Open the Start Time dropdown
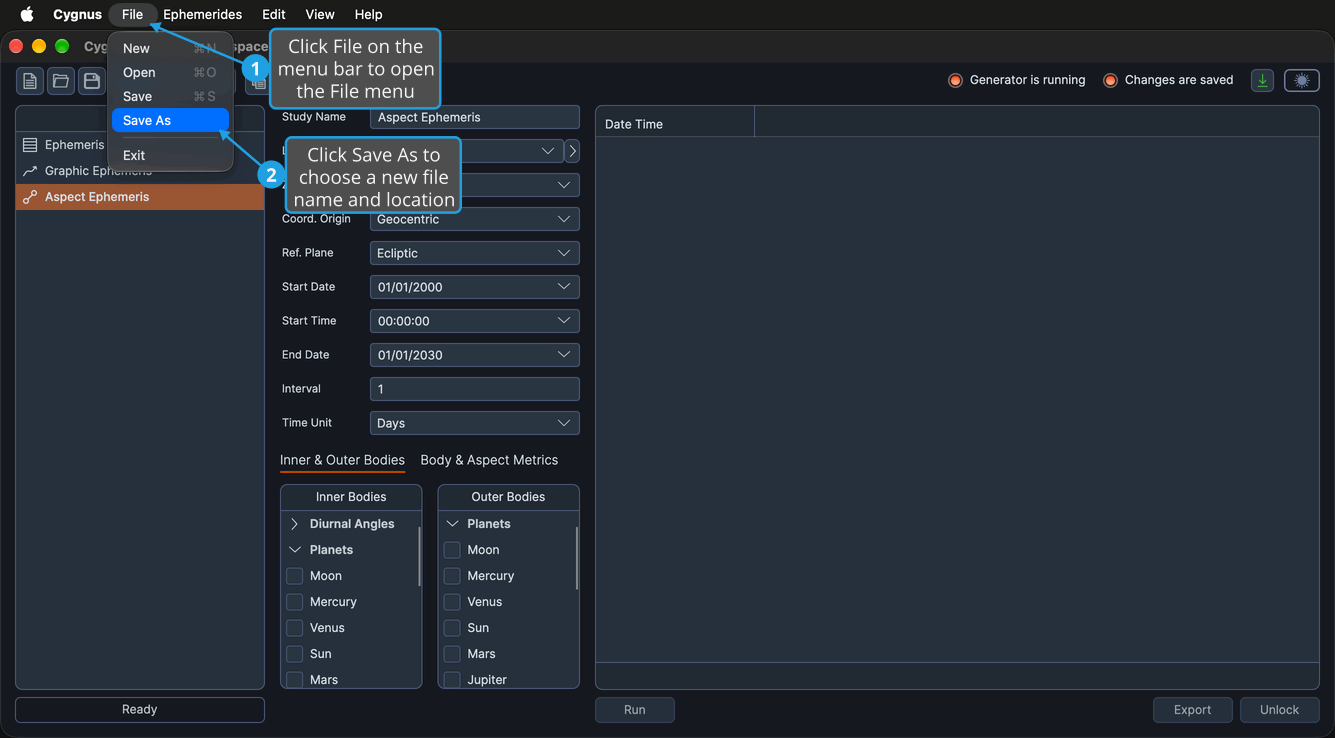Viewport: 1335px width, 738px height. (475, 321)
